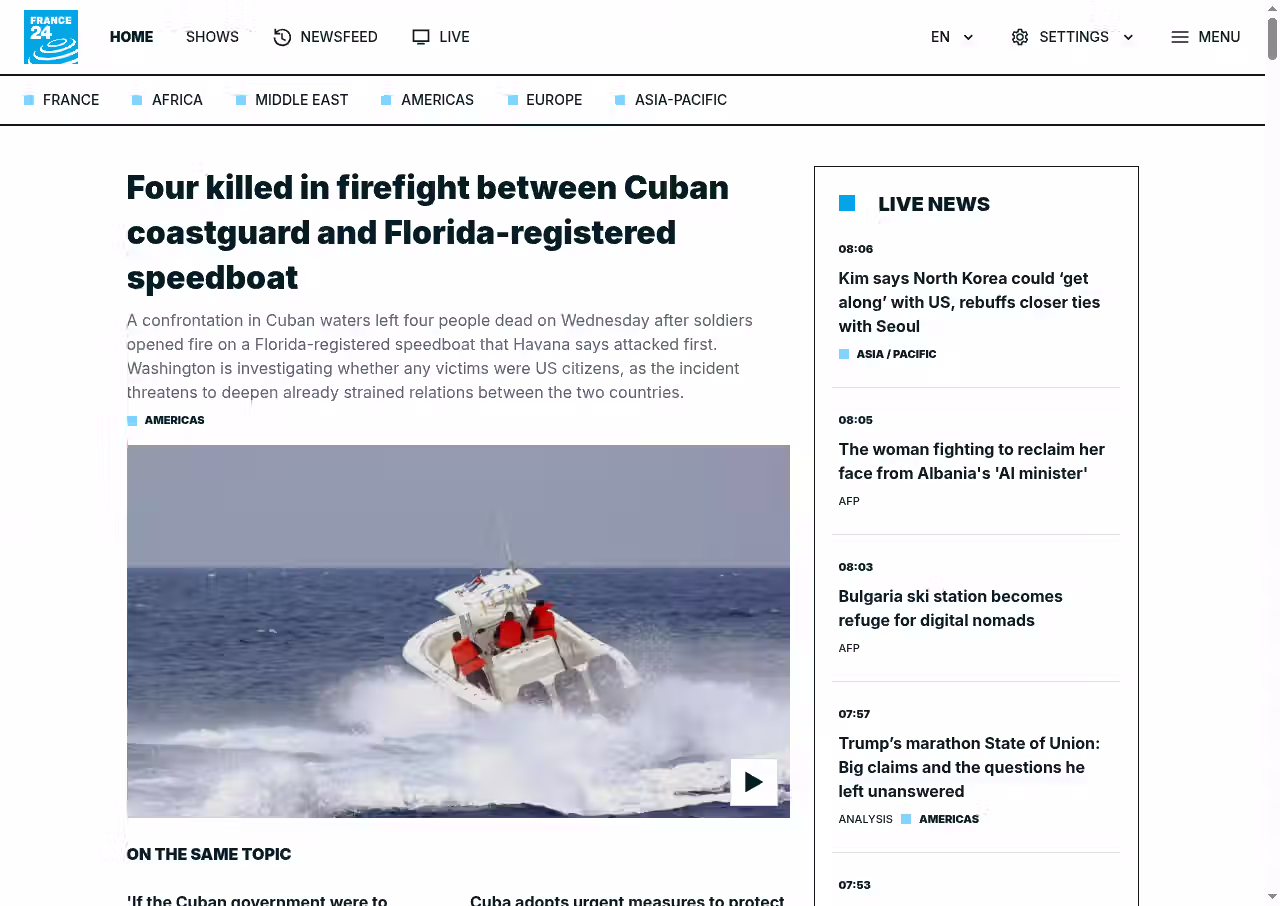
Task: Read the Kim North Korea story
Action: coord(968,302)
